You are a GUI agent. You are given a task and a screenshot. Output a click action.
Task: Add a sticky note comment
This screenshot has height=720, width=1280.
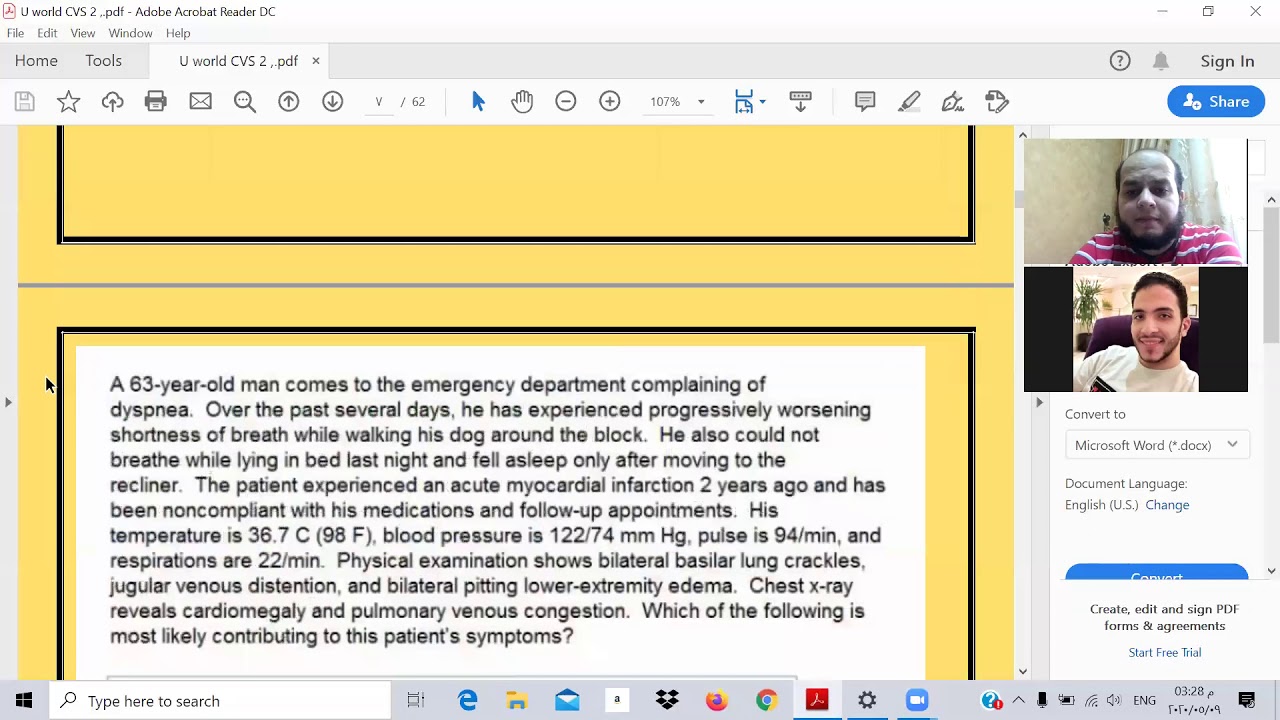865,101
